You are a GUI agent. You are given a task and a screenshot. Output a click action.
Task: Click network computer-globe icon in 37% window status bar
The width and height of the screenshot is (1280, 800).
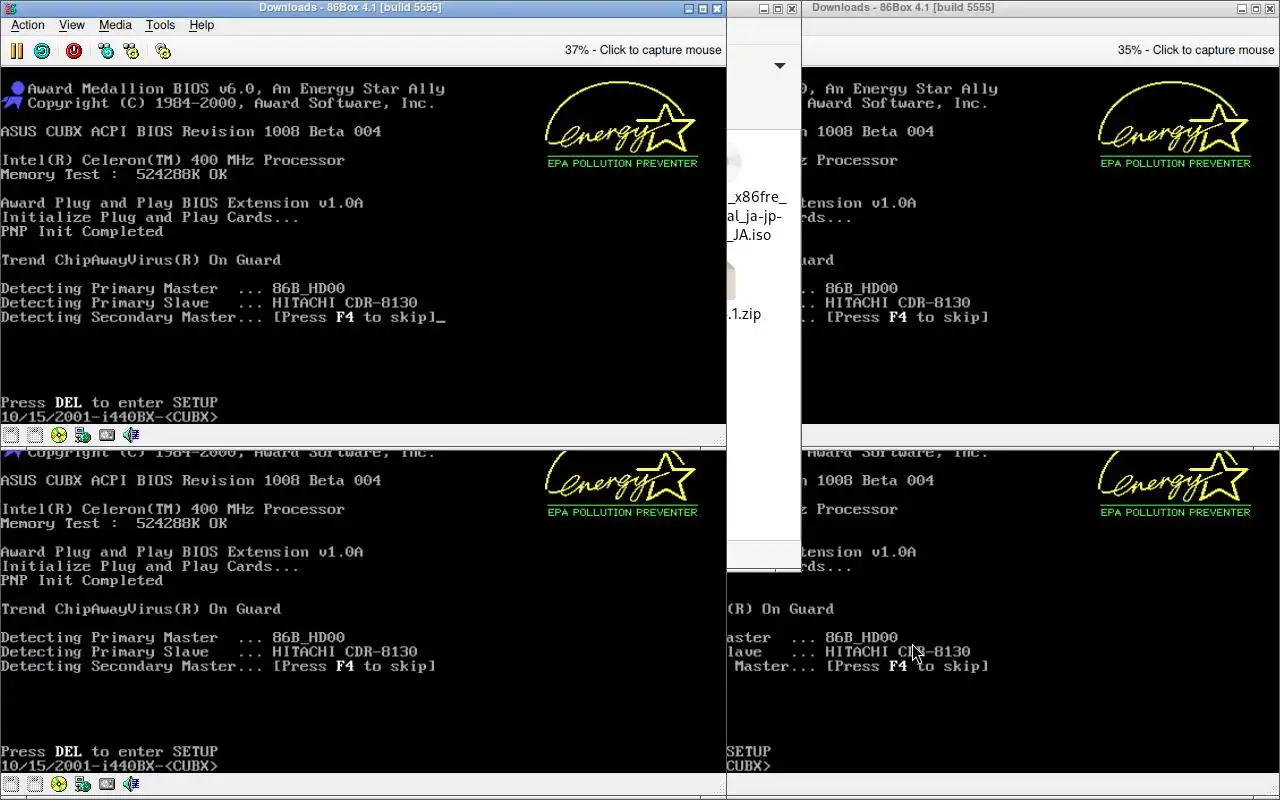(83, 435)
